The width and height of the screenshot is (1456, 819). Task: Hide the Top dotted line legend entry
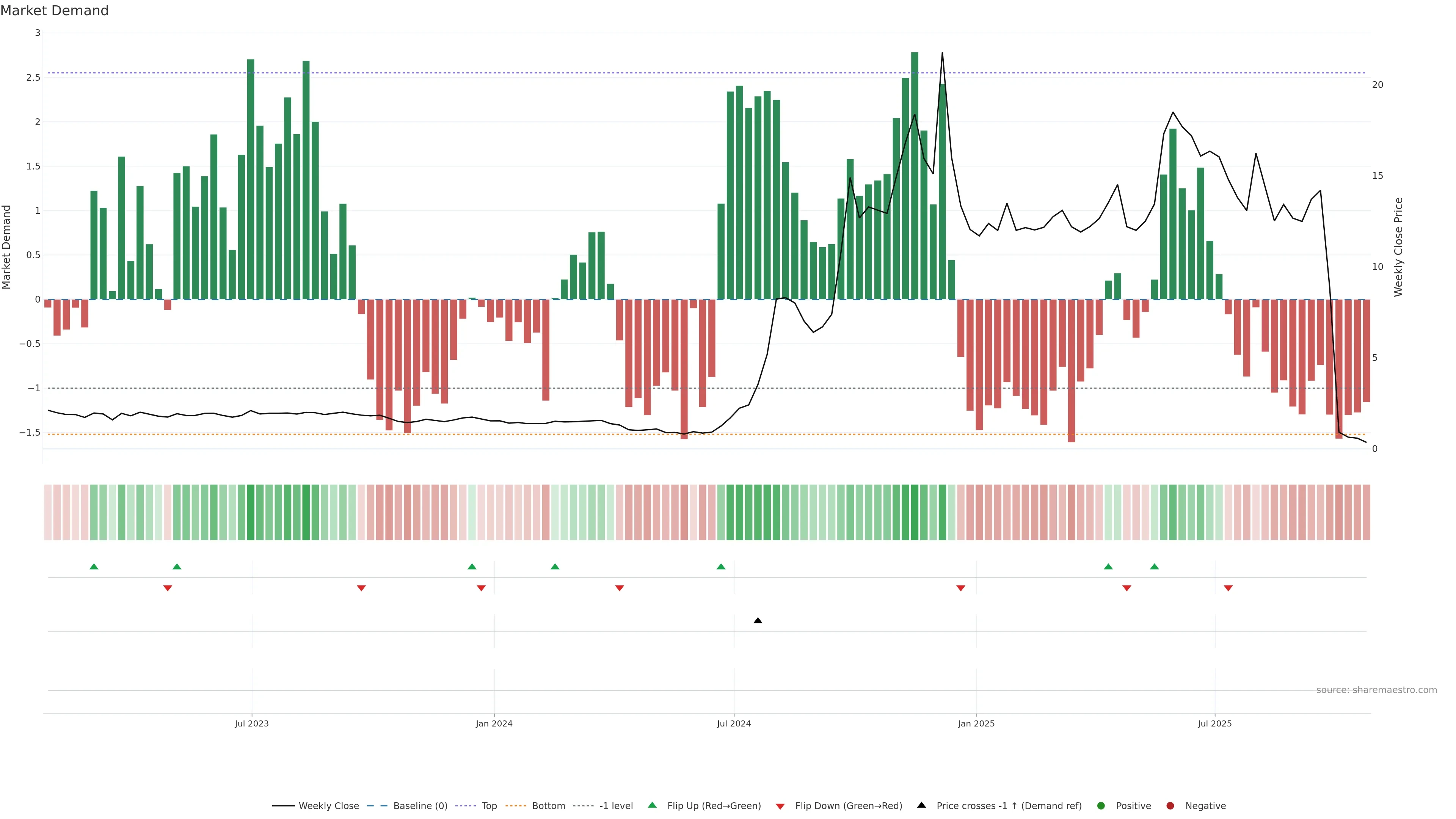489,806
